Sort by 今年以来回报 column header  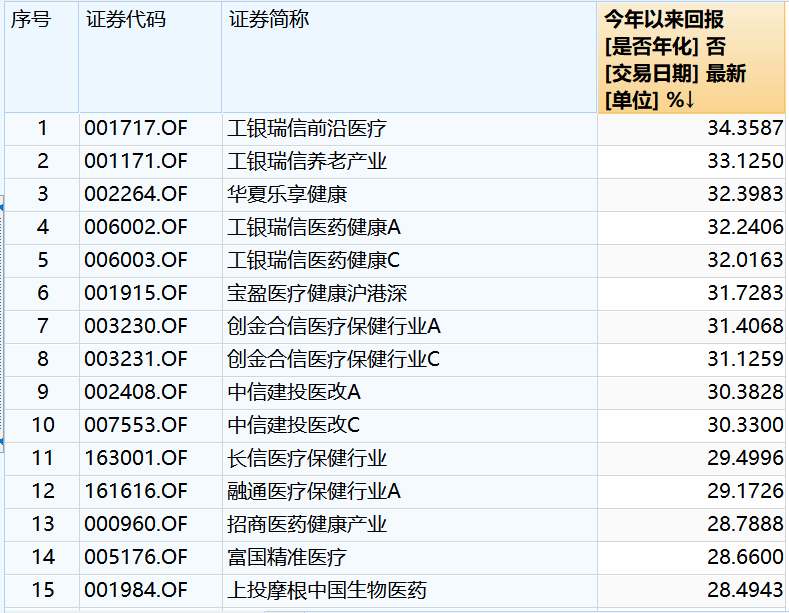pos(691,58)
